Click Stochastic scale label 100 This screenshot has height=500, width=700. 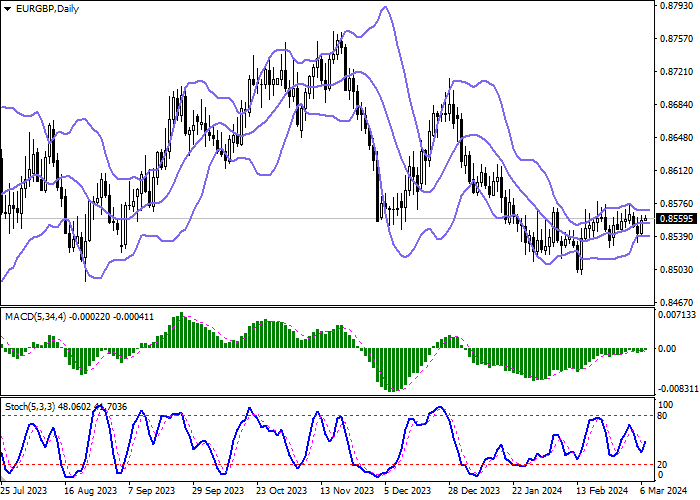(x=666, y=405)
